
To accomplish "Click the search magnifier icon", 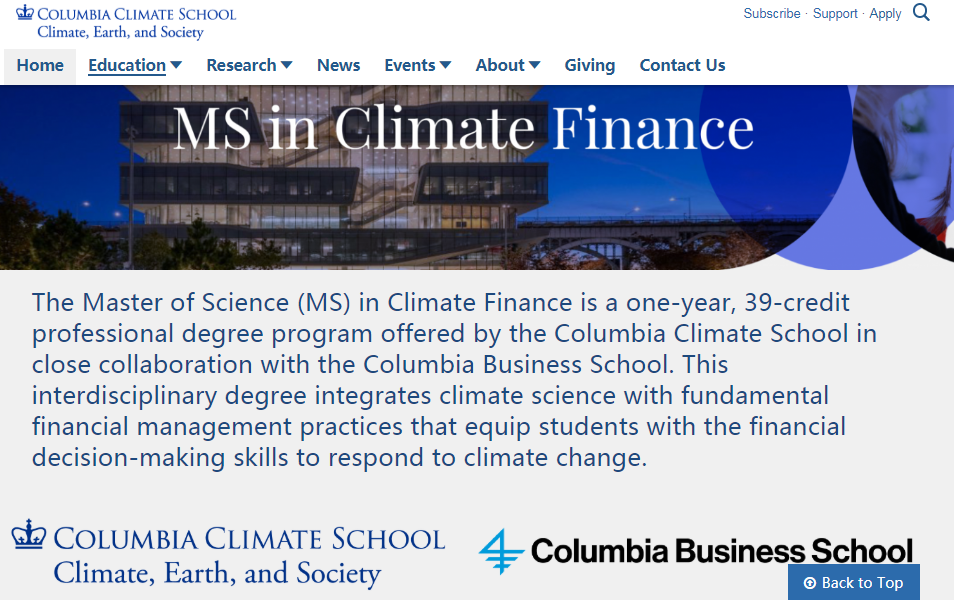I will (x=921, y=13).
